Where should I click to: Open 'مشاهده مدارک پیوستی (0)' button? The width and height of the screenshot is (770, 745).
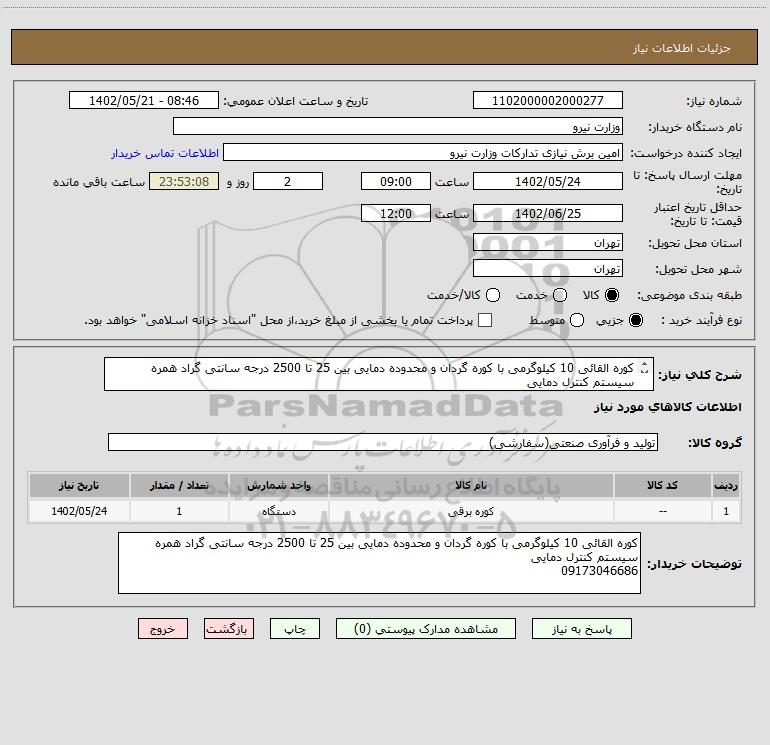426,629
